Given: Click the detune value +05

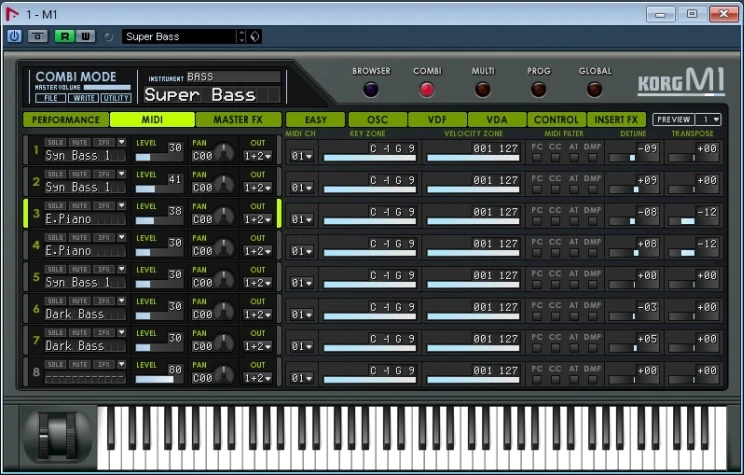Looking at the screenshot, I should click(647, 339).
